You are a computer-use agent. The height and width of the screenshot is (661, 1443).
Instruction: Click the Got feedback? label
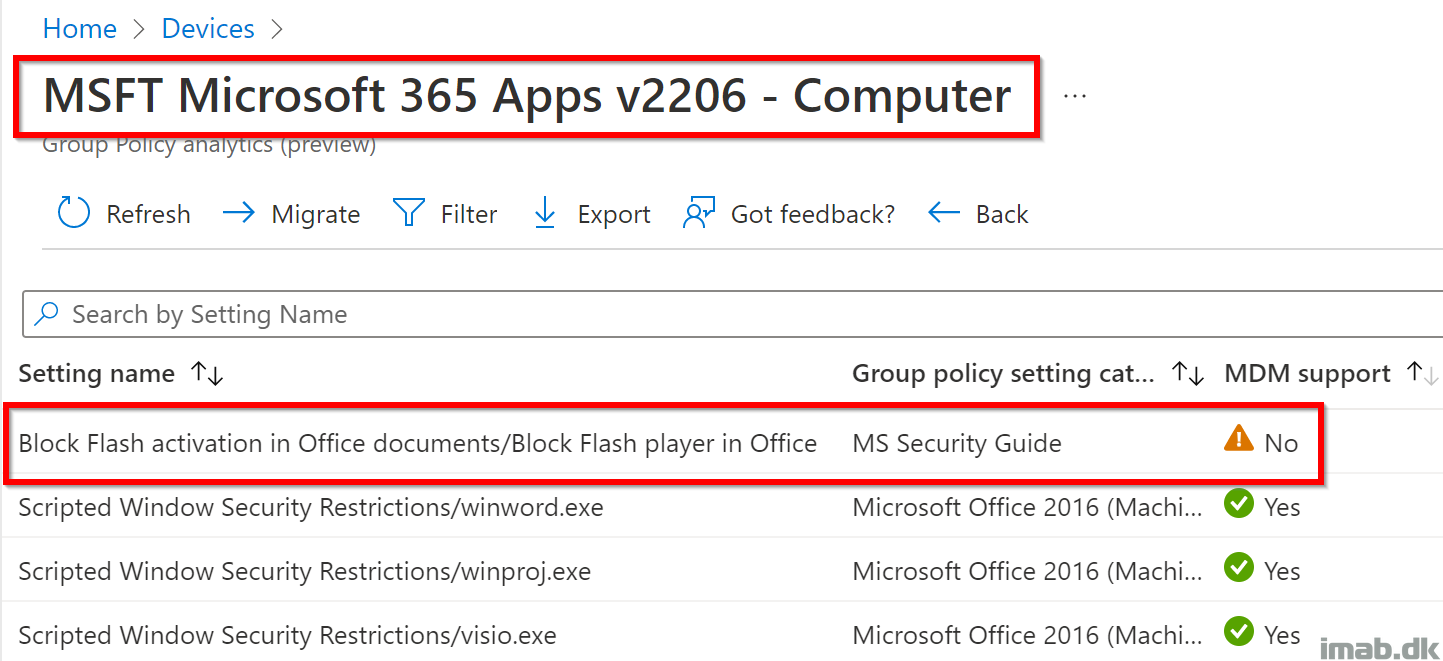813,214
